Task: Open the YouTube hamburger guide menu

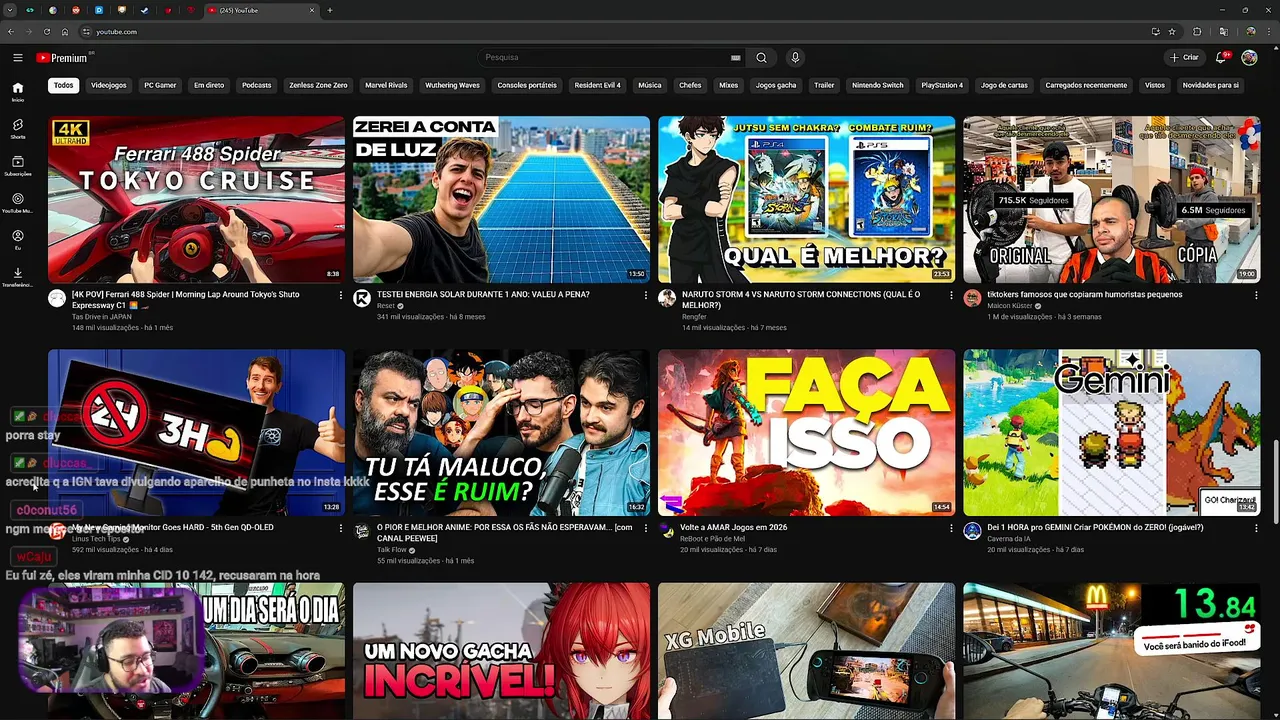Action: (x=18, y=58)
